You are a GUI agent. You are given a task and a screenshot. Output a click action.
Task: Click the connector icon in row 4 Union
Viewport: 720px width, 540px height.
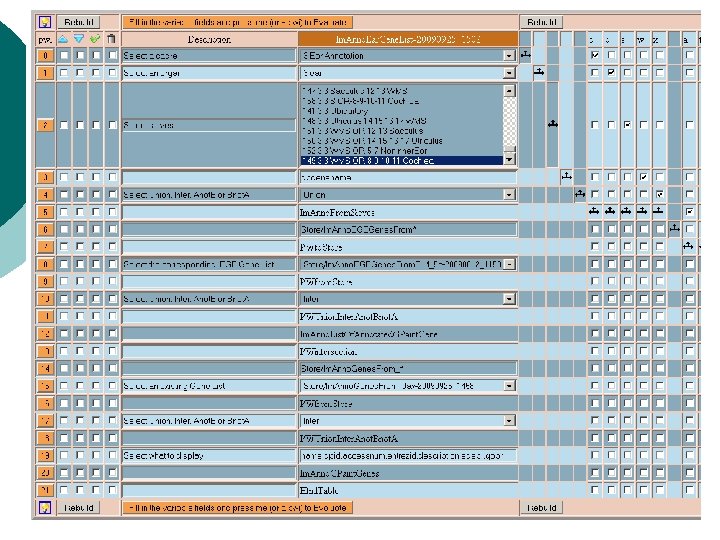click(580, 194)
